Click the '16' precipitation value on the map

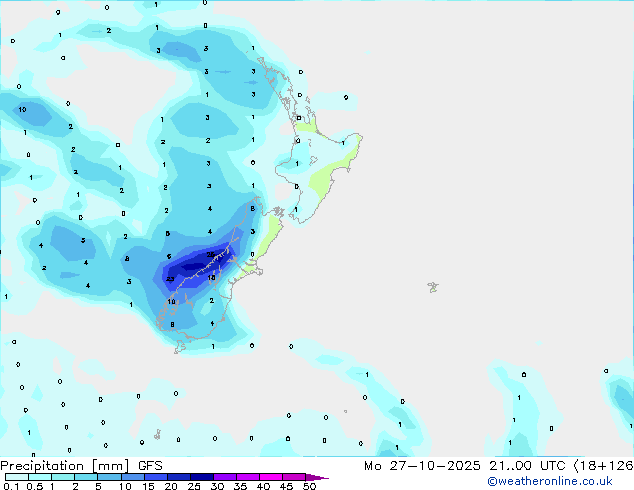click(211, 278)
